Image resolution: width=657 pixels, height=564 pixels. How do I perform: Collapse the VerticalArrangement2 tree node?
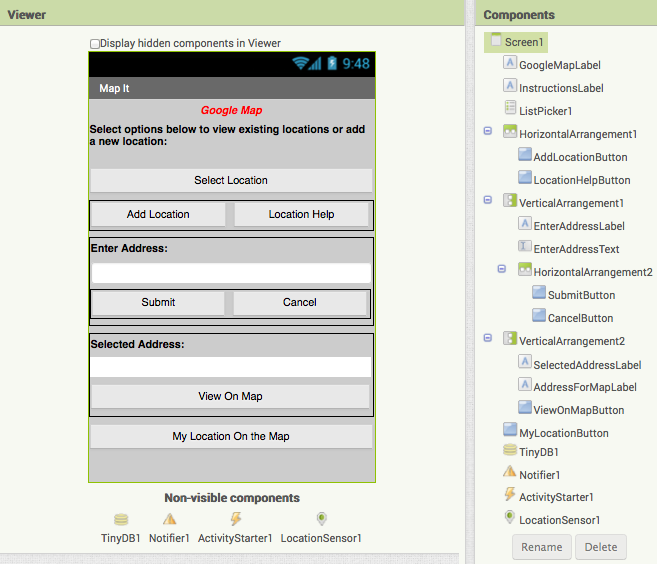[488, 338]
